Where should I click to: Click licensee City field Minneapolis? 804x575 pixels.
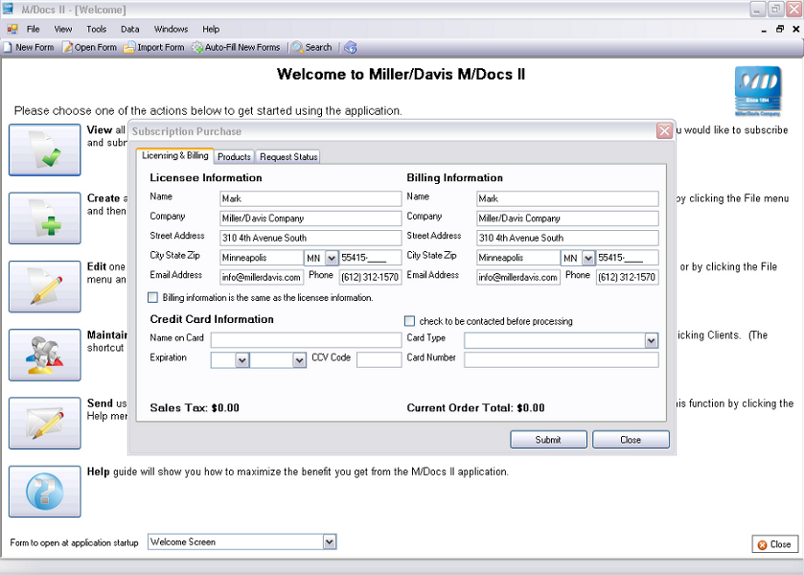pyautogui.click(x=262, y=257)
